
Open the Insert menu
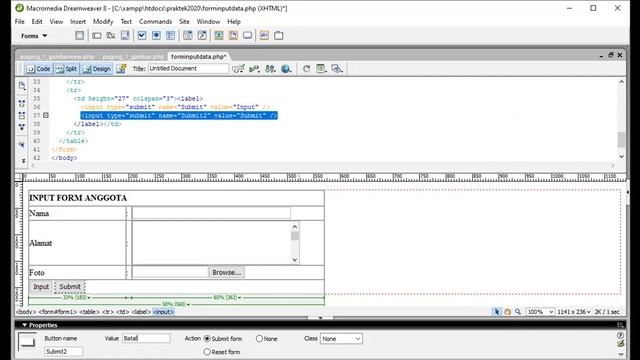coord(78,22)
